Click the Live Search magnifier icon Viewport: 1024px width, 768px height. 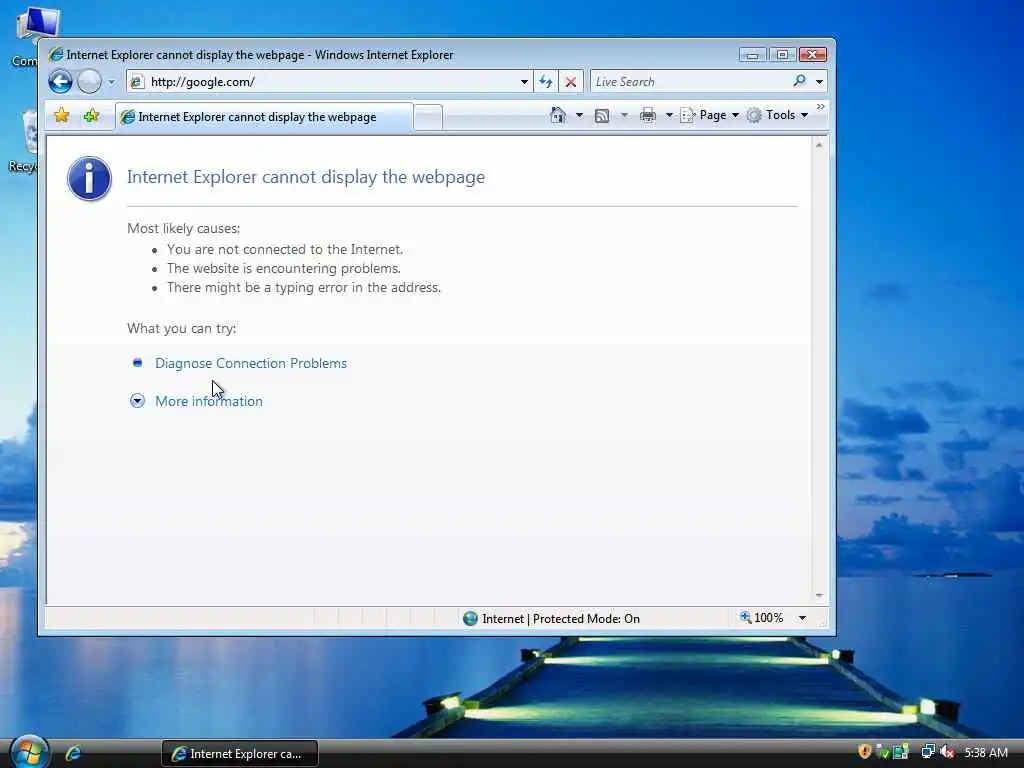[x=799, y=81]
